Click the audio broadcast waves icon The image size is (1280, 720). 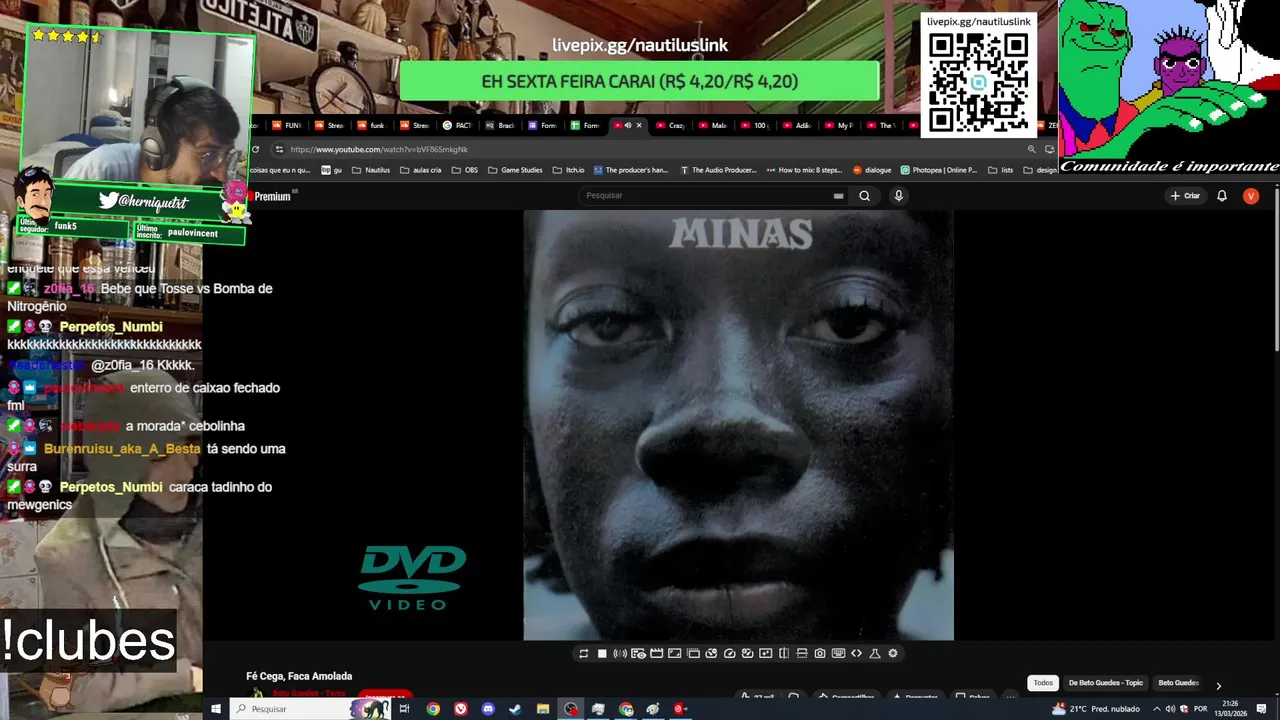pos(620,653)
